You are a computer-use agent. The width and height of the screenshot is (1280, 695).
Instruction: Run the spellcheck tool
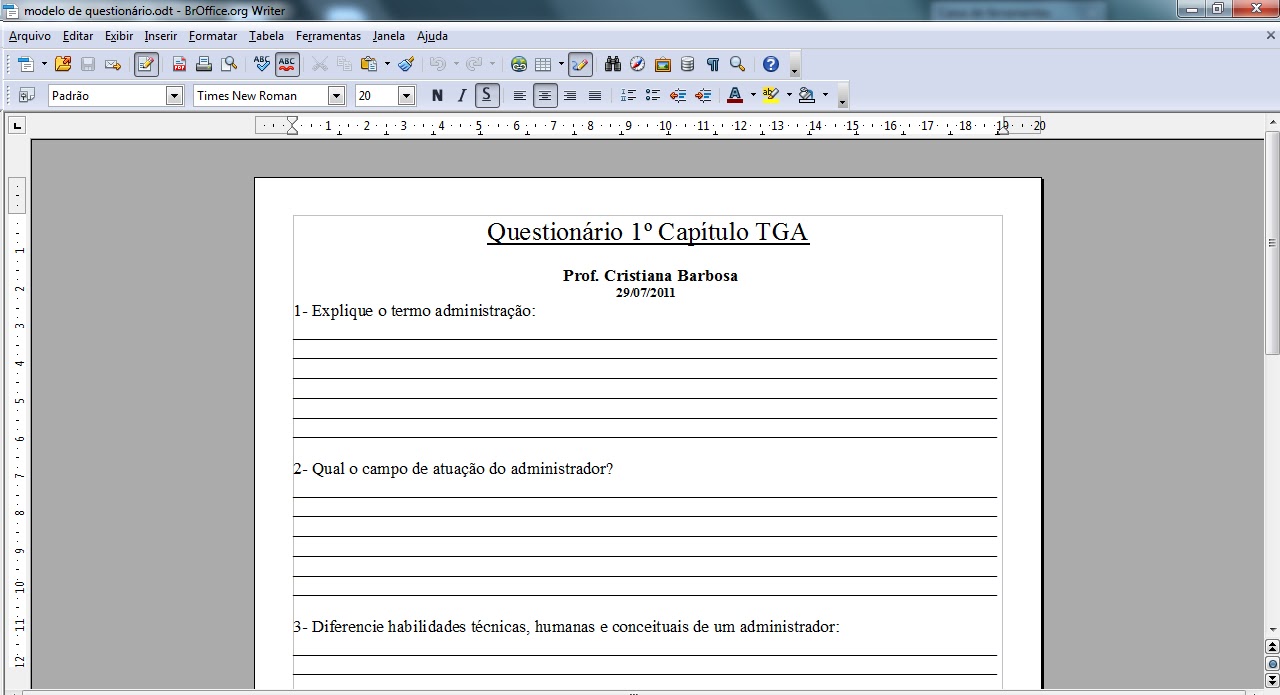pyautogui.click(x=259, y=63)
